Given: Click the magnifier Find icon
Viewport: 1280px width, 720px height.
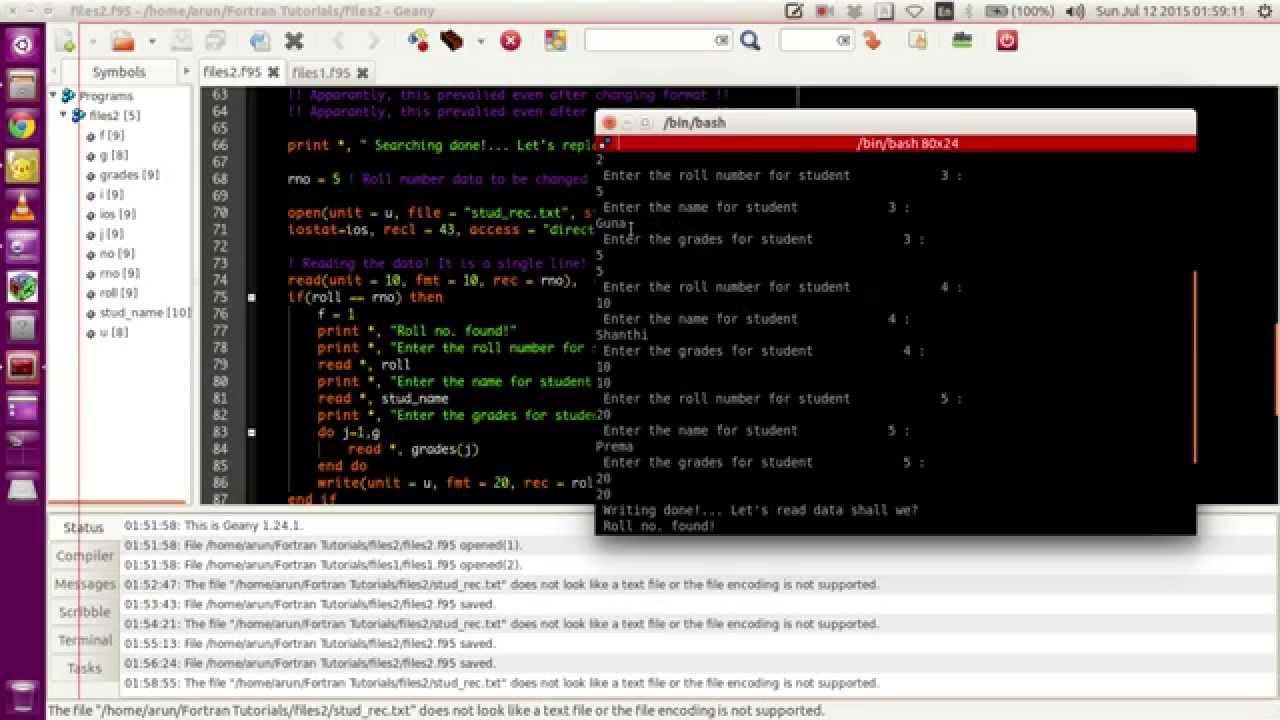Looking at the screenshot, I should [x=750, y=41].
